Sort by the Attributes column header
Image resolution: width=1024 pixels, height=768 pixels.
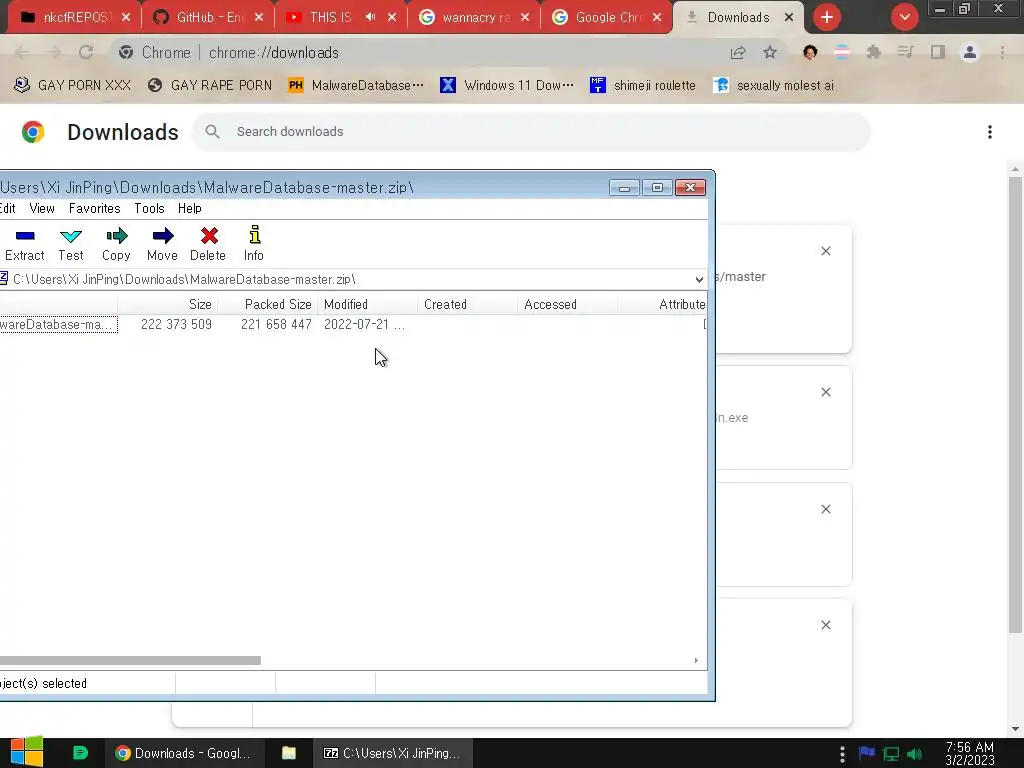tap(662, 304)
